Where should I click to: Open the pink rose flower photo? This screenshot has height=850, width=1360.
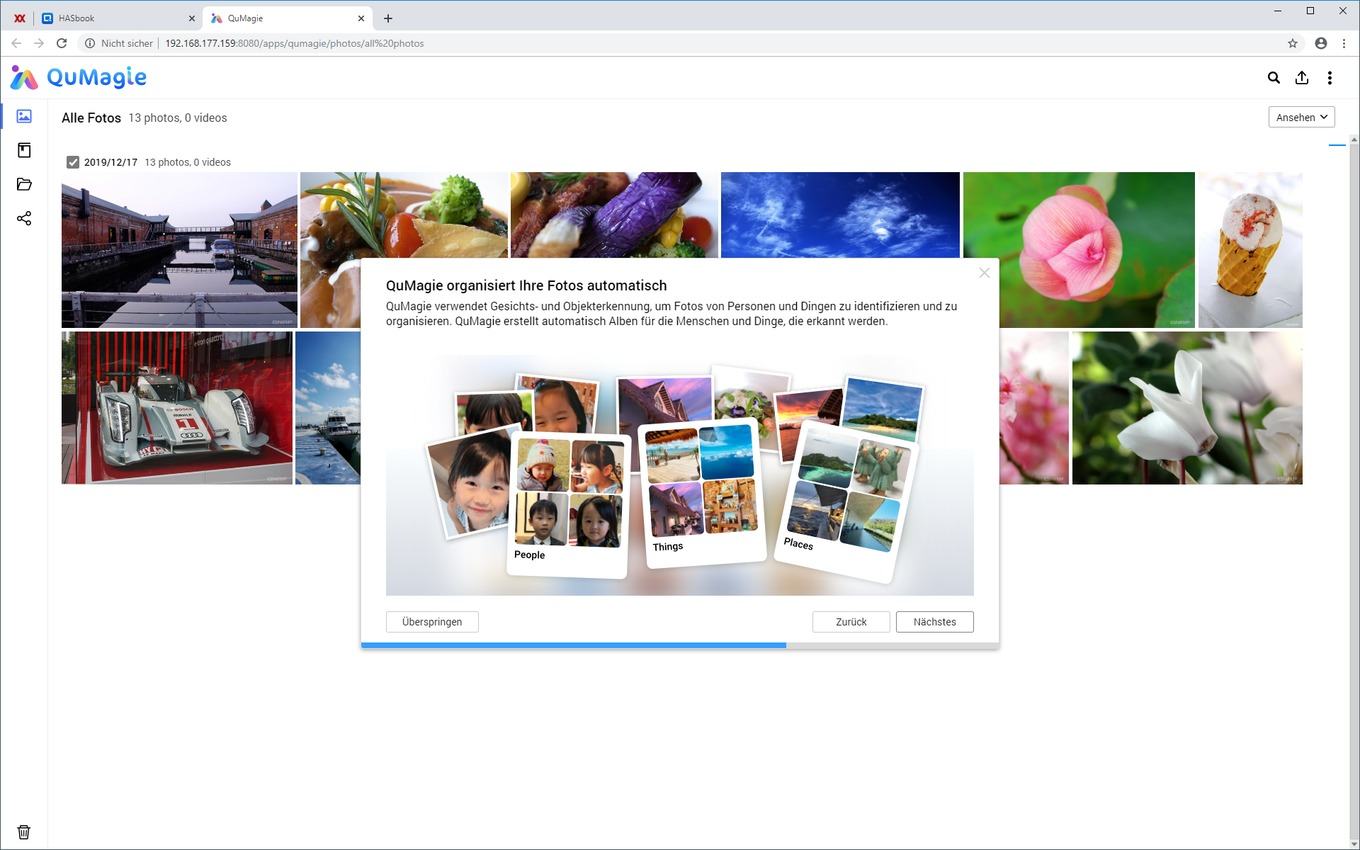coord(1079,250)
